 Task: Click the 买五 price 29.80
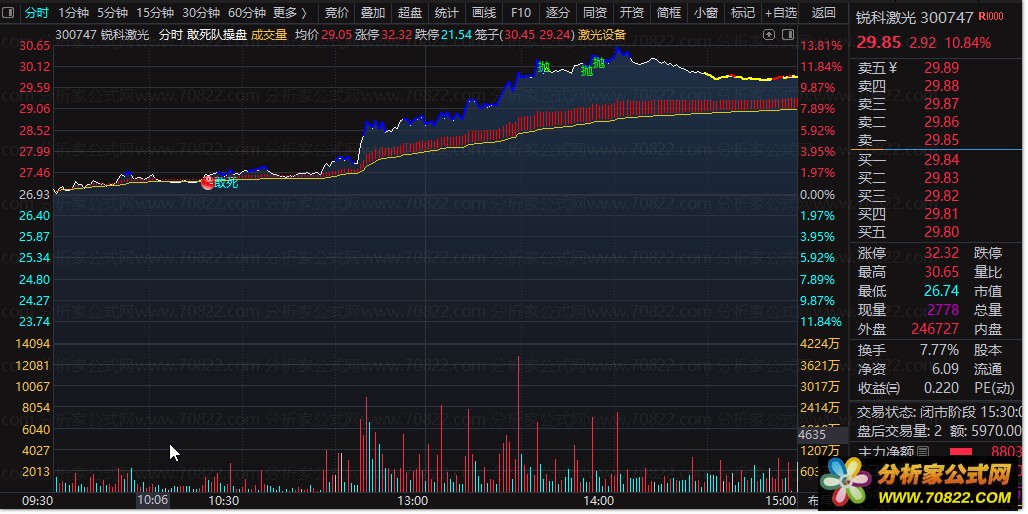[x=941, y=232]
